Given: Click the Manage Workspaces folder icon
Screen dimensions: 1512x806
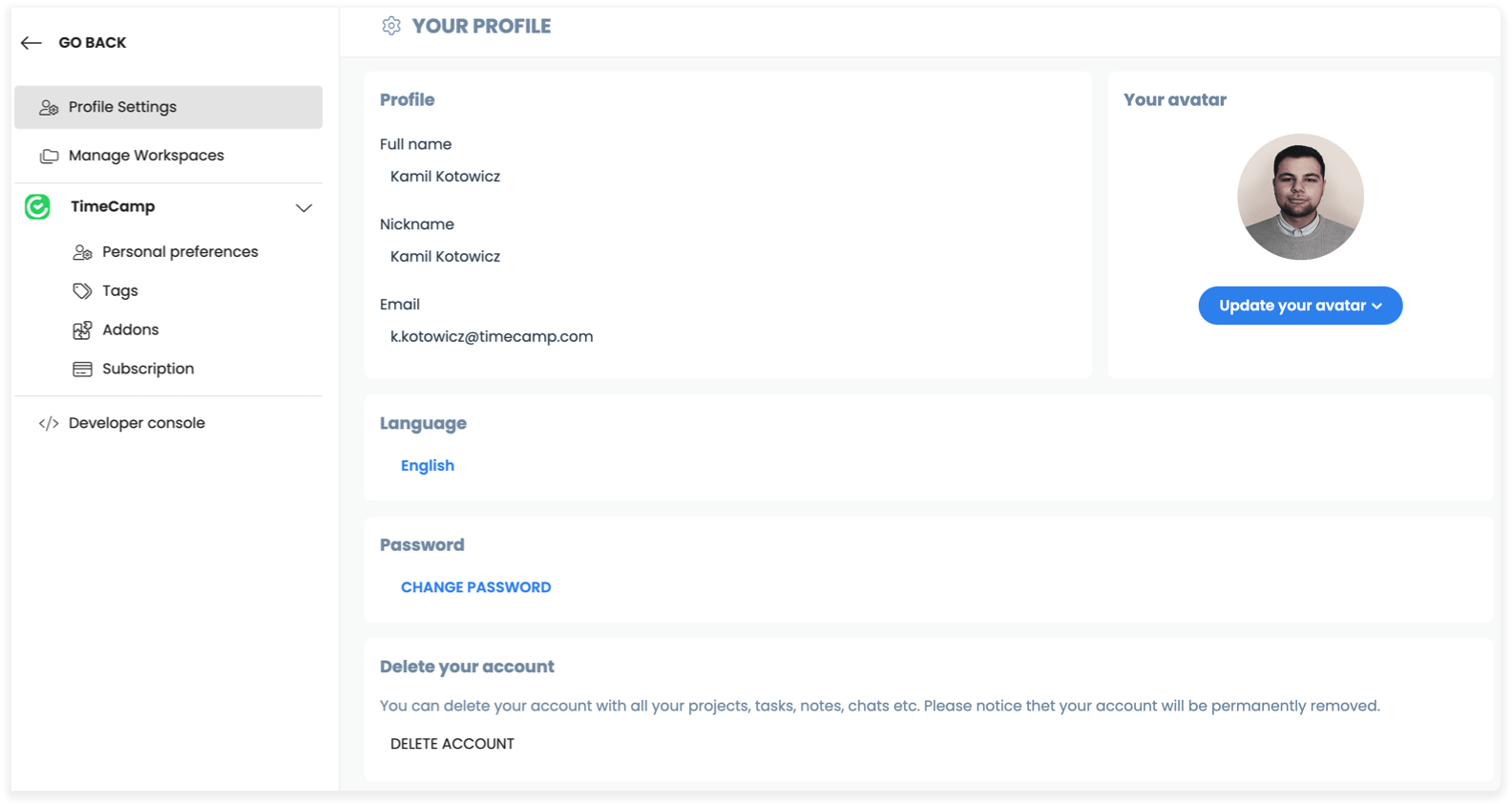Looking at the screenshot, I should tap(49, 156).
